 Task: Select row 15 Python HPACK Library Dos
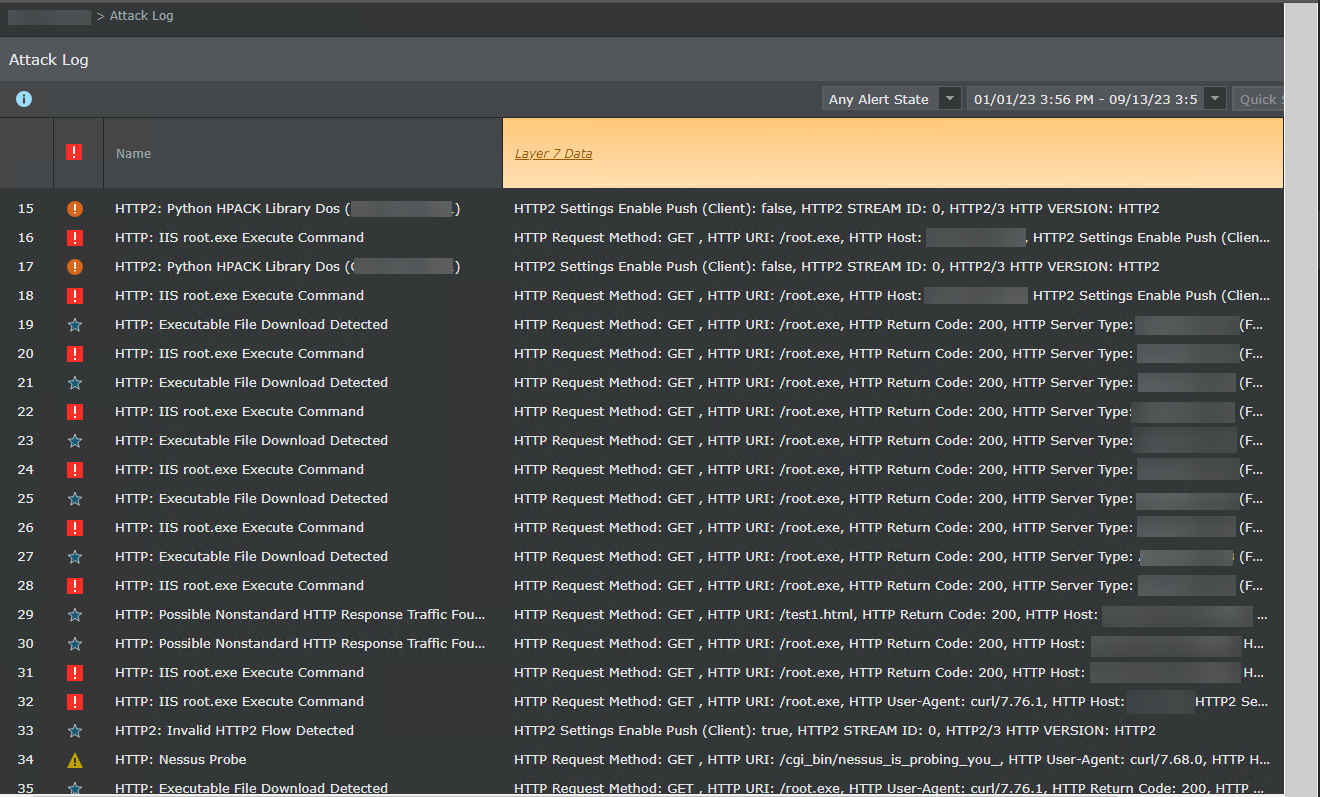[287, 209]
